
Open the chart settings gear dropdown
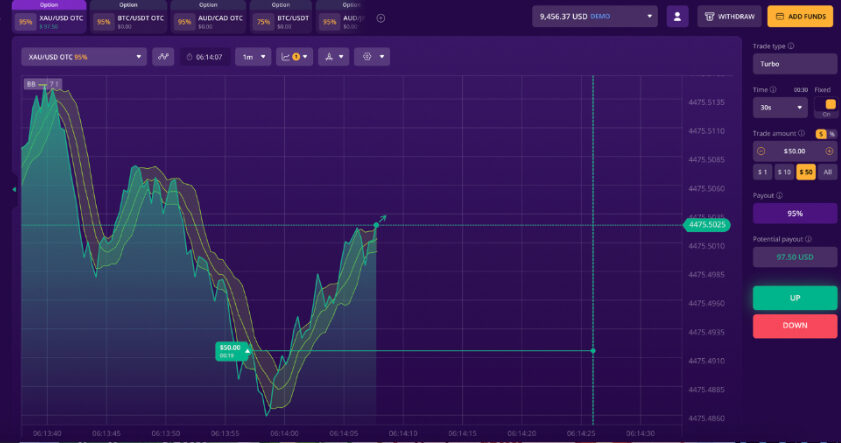pyautogui.click(x=372, y=57)
